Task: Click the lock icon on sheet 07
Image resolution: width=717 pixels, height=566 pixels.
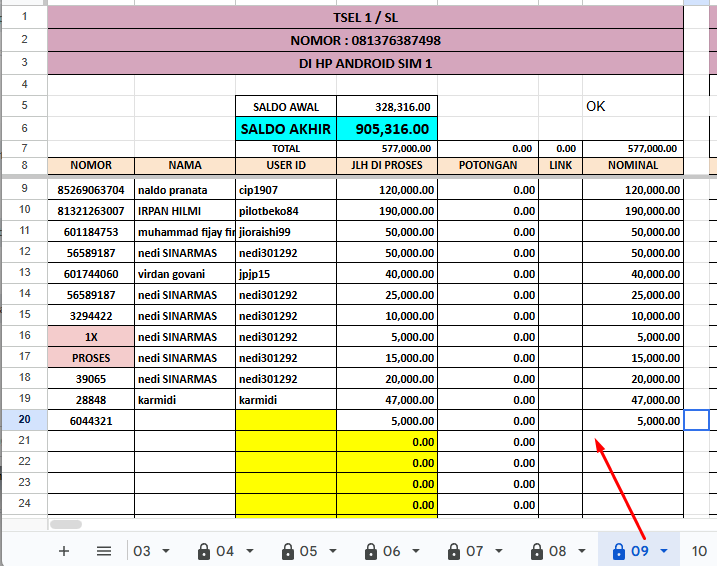Action: pyautogui.click(x=454, y=551)
